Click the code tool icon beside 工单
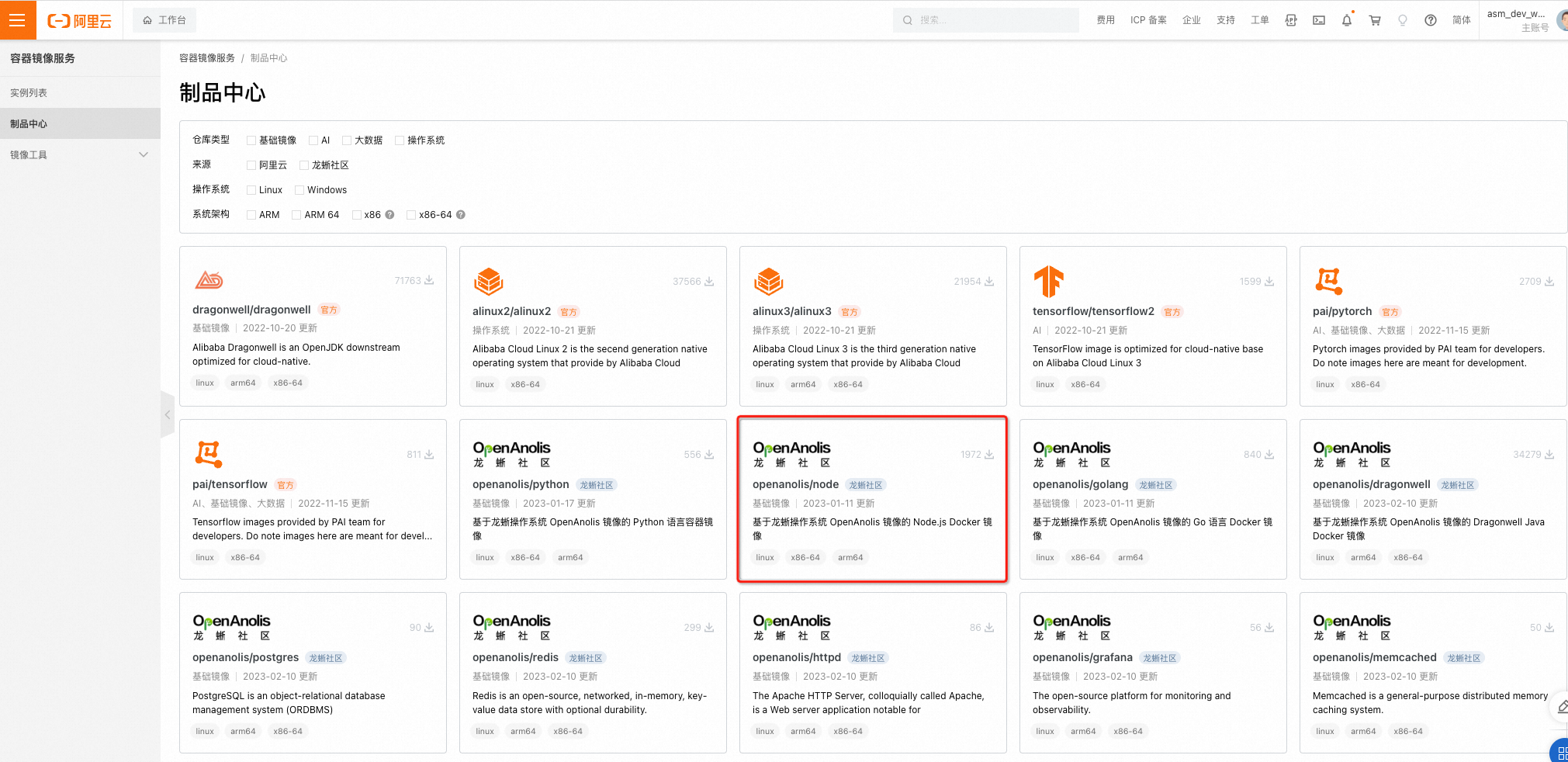 pos(1291,20)
